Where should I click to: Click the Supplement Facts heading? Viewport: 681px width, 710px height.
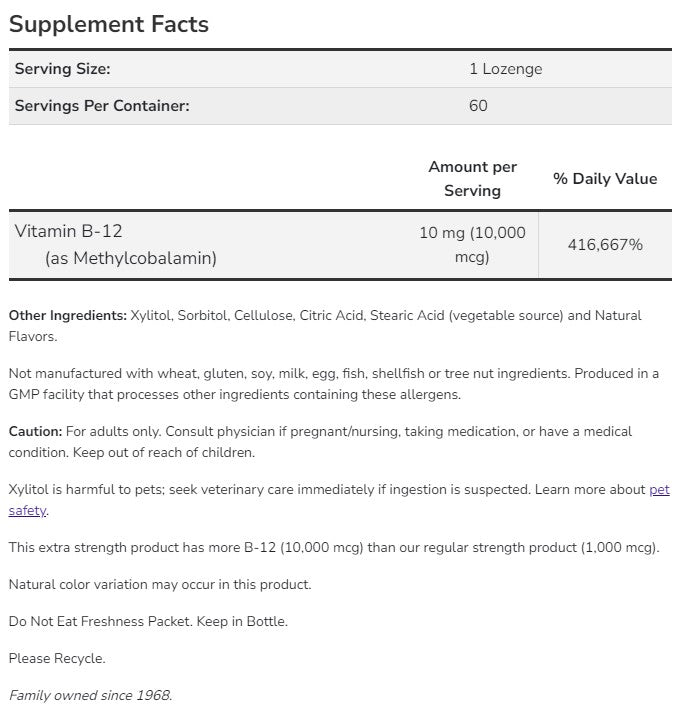(109, 25)
